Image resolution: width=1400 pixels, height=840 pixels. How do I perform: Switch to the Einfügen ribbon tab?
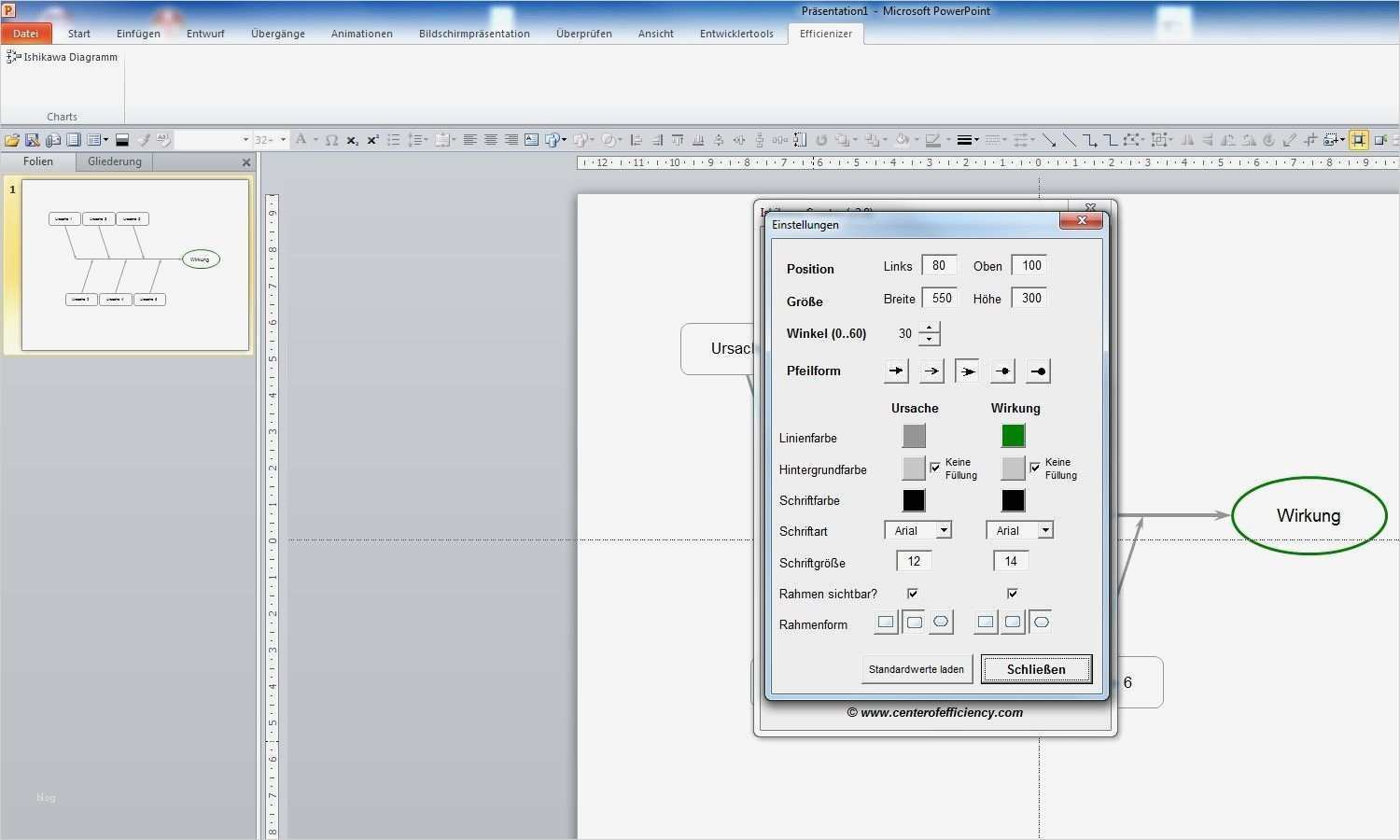[x=138, y=34]
